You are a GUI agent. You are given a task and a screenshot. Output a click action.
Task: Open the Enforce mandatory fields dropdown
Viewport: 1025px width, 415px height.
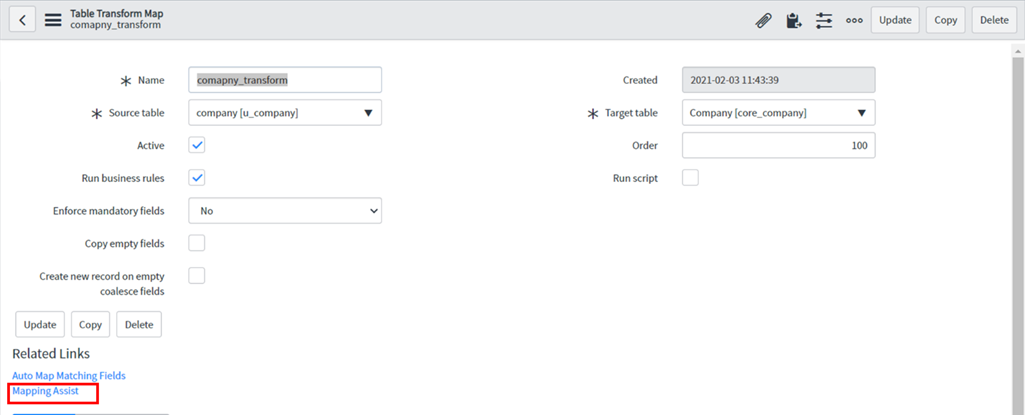(285, 211)
